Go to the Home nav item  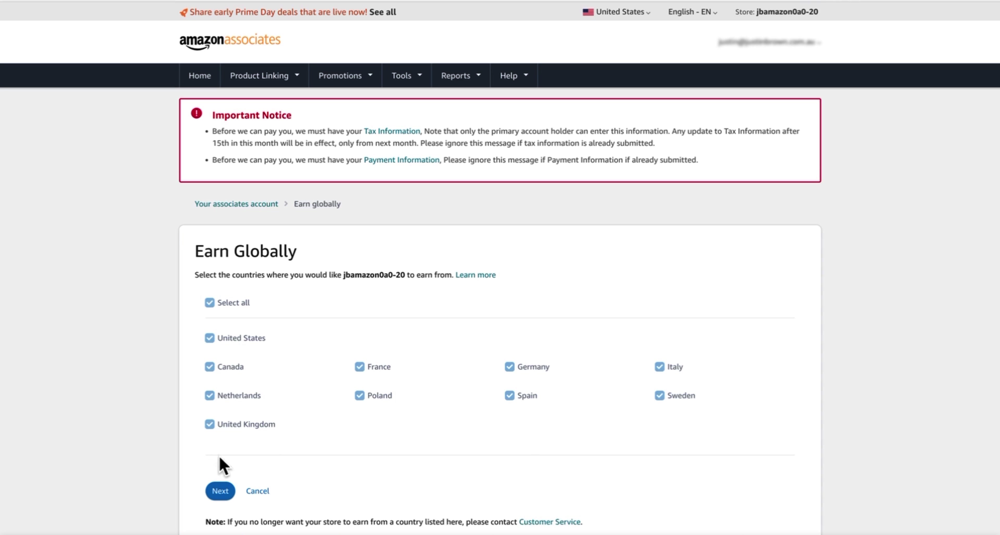click(x=200, y=75)
